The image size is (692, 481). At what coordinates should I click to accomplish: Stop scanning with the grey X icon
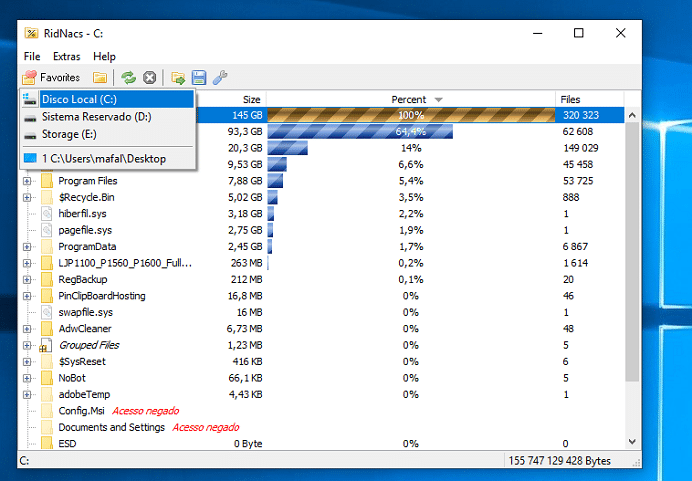click(150, 78)
